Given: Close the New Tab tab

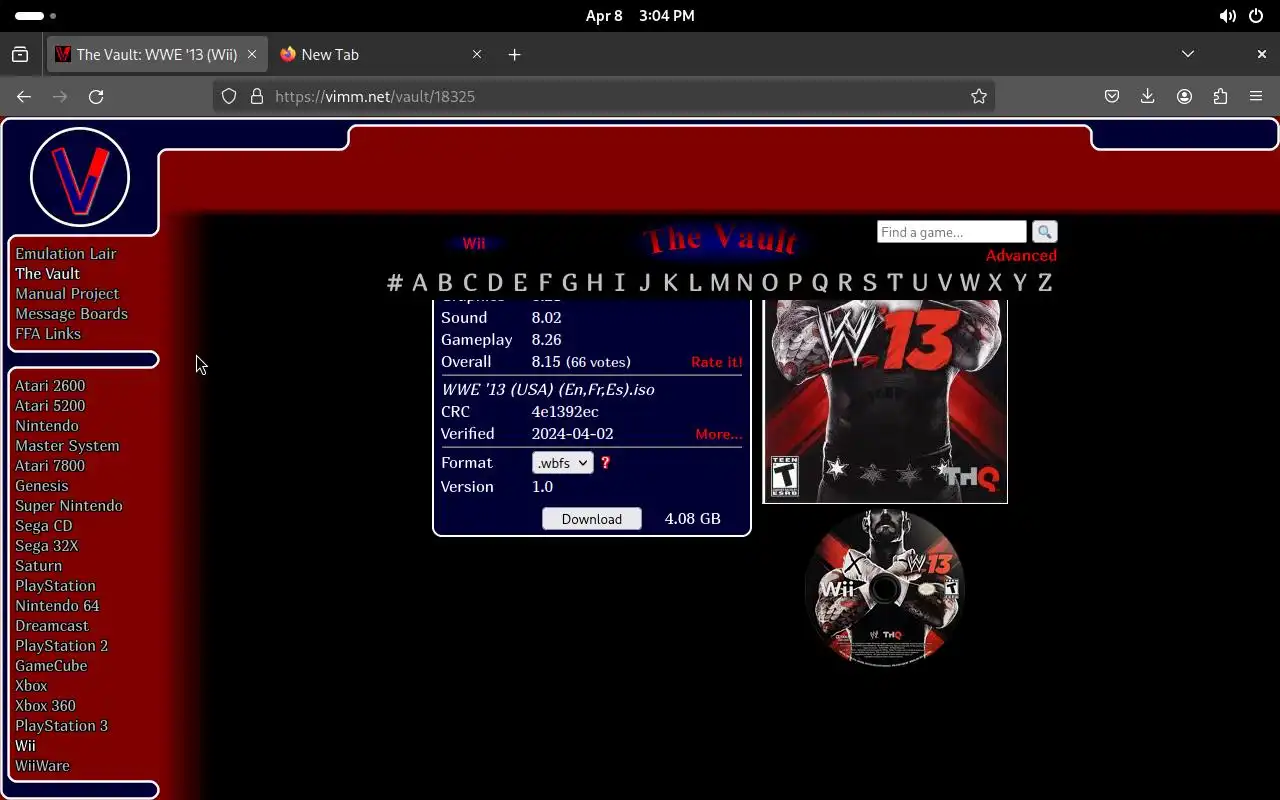Looking at the screenshot, I should point(477,54).
